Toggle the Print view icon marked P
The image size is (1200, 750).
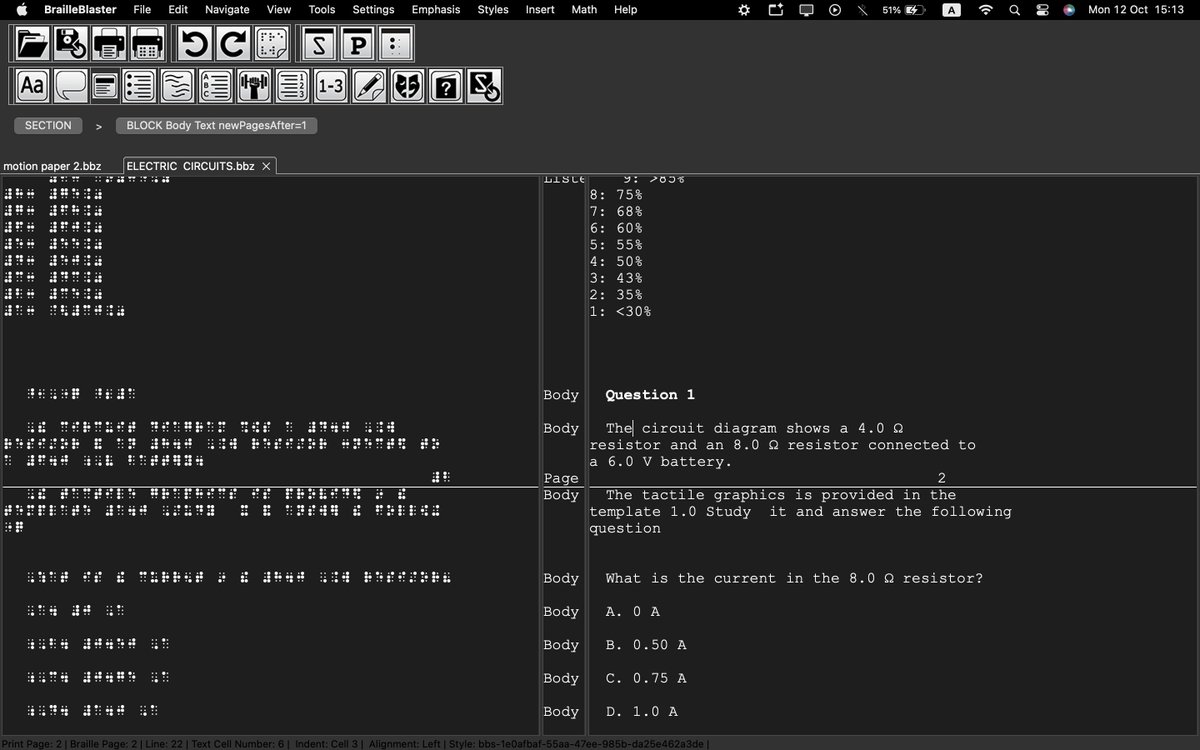(x=357, y=44)
